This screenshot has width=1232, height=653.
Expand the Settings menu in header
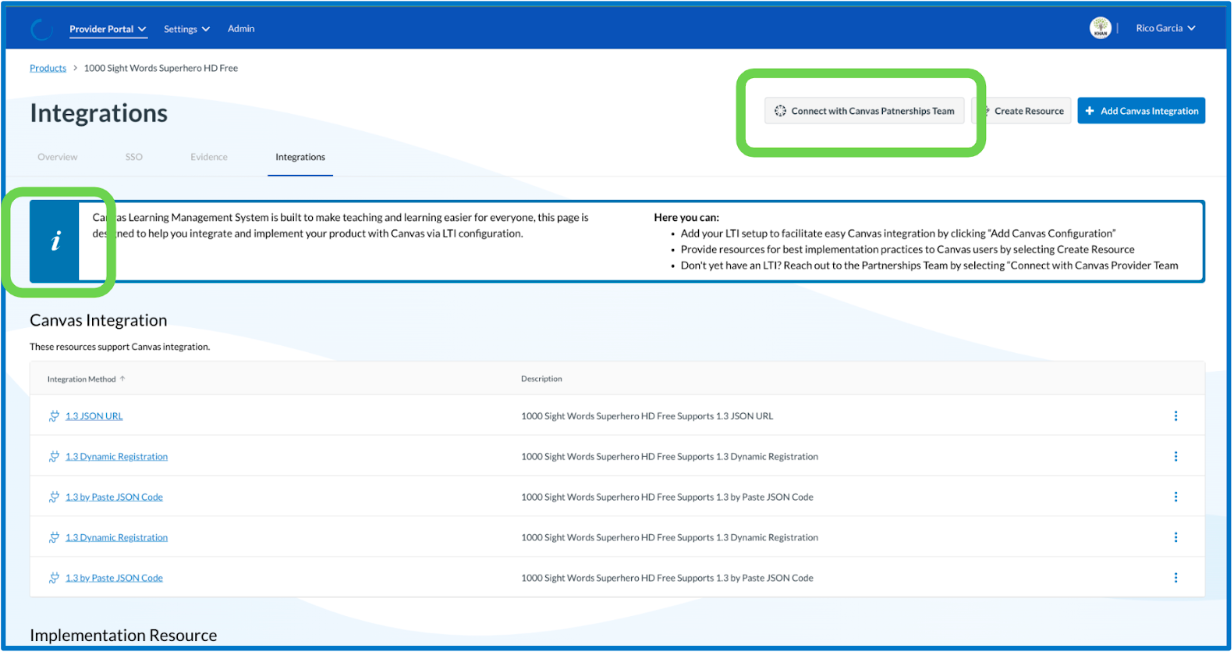click(x=187, y=29)
